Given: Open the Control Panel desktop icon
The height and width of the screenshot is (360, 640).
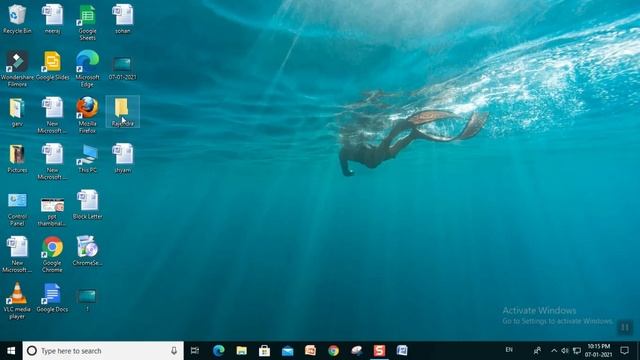Looking at the screenshot, I should 17,209.
